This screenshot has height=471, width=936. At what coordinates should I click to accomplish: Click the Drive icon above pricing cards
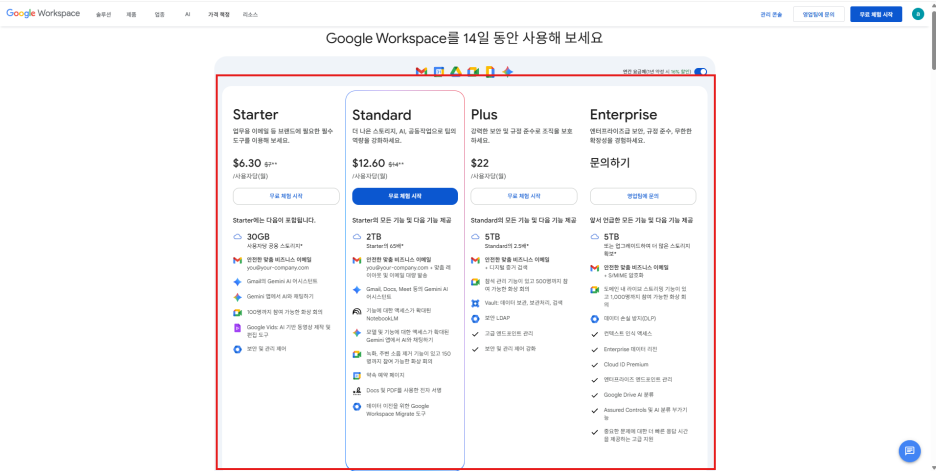point(456,72)
